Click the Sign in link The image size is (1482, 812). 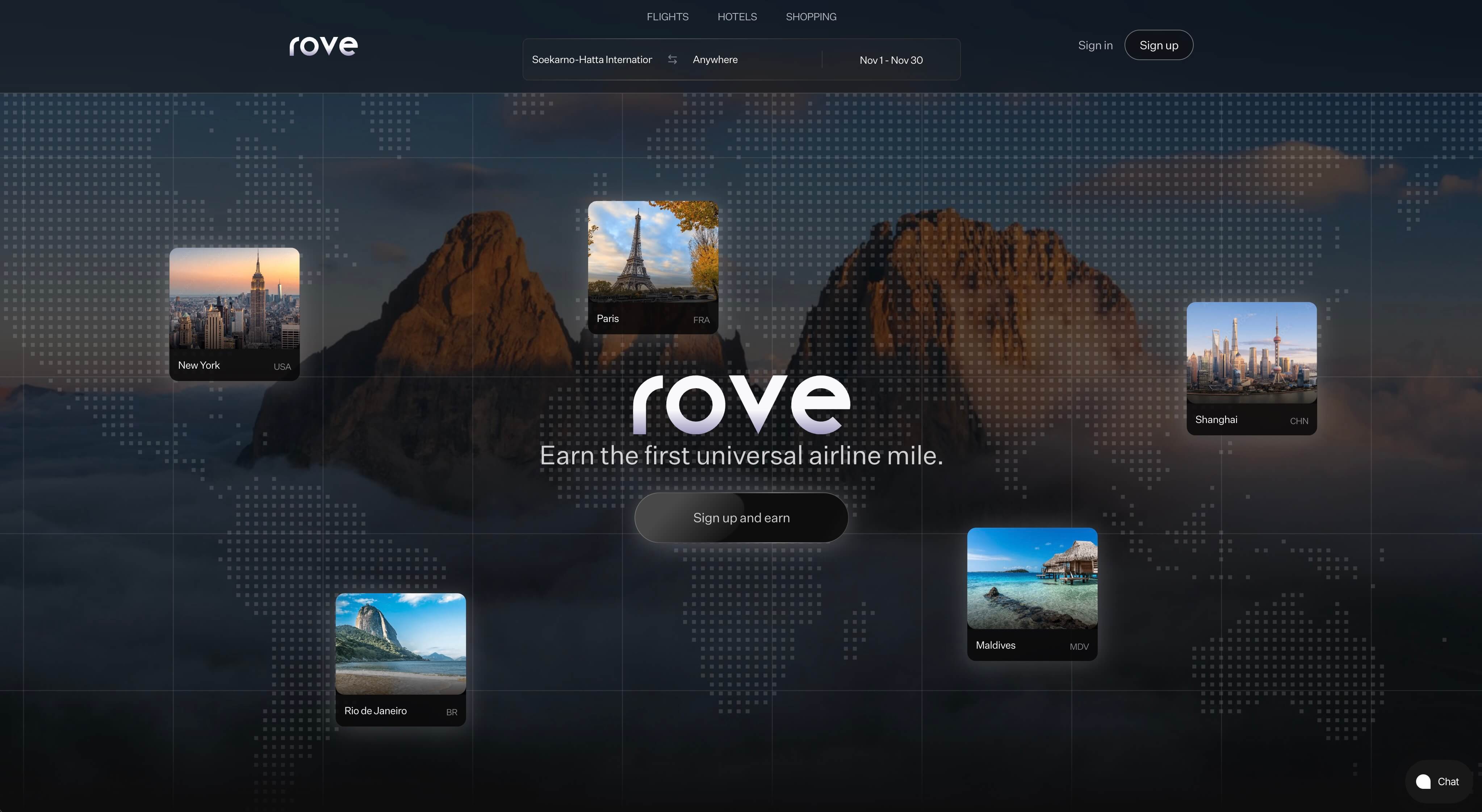(x=1095, y=45)
